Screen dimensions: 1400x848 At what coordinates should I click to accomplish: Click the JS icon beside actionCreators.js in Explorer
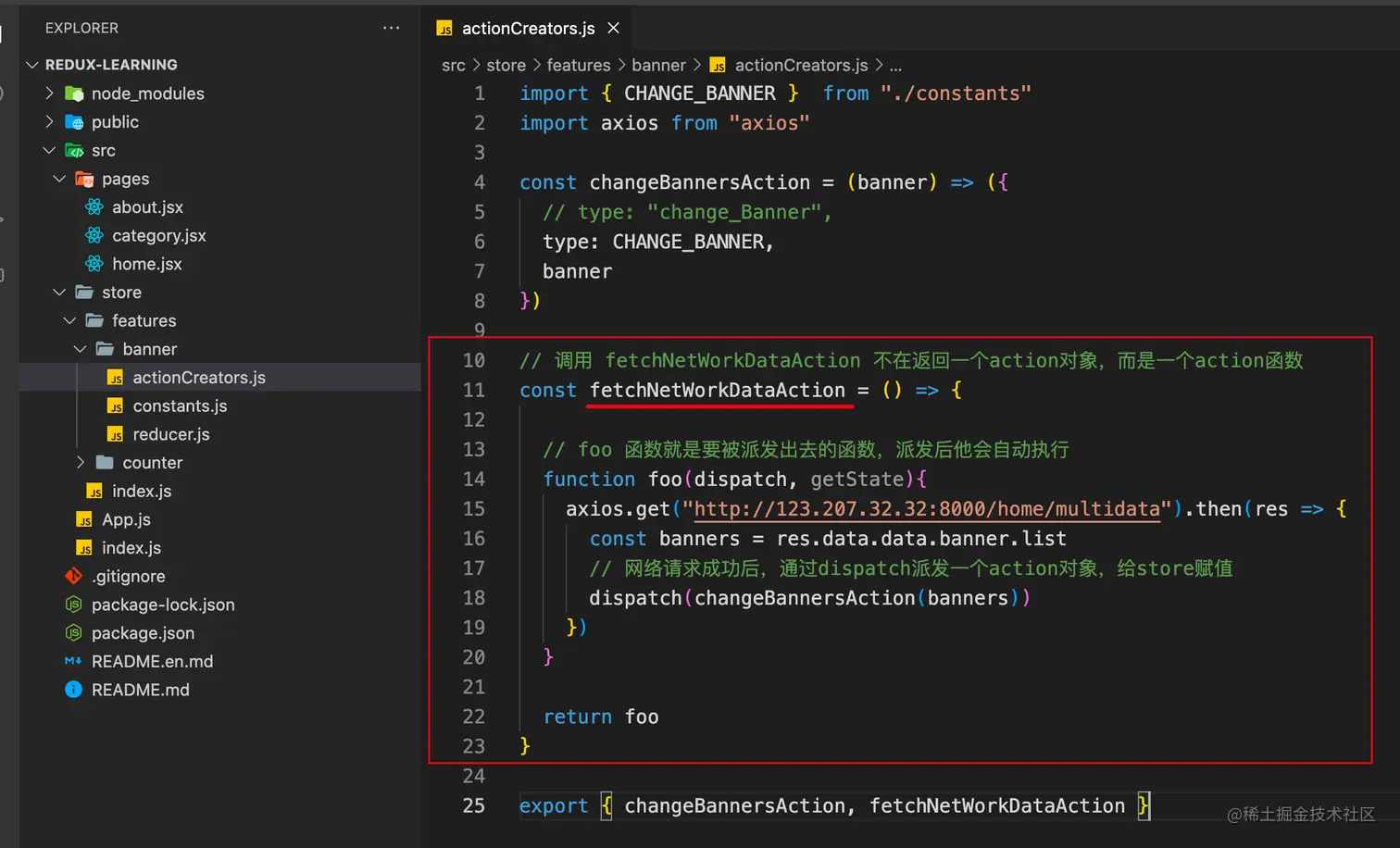click(115, 378)
